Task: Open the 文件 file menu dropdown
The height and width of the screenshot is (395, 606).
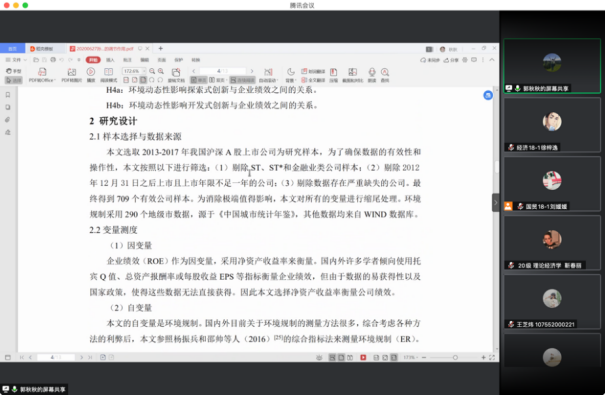Action: [16, 60]
